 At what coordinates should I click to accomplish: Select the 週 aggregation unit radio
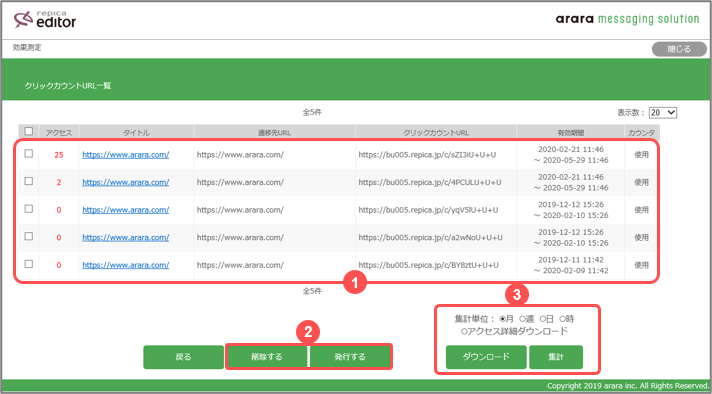522,319
